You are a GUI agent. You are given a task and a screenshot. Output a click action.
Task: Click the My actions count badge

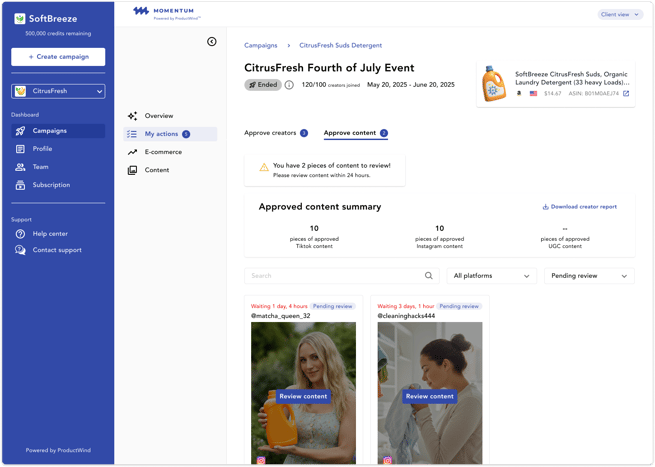coord(186,134)
